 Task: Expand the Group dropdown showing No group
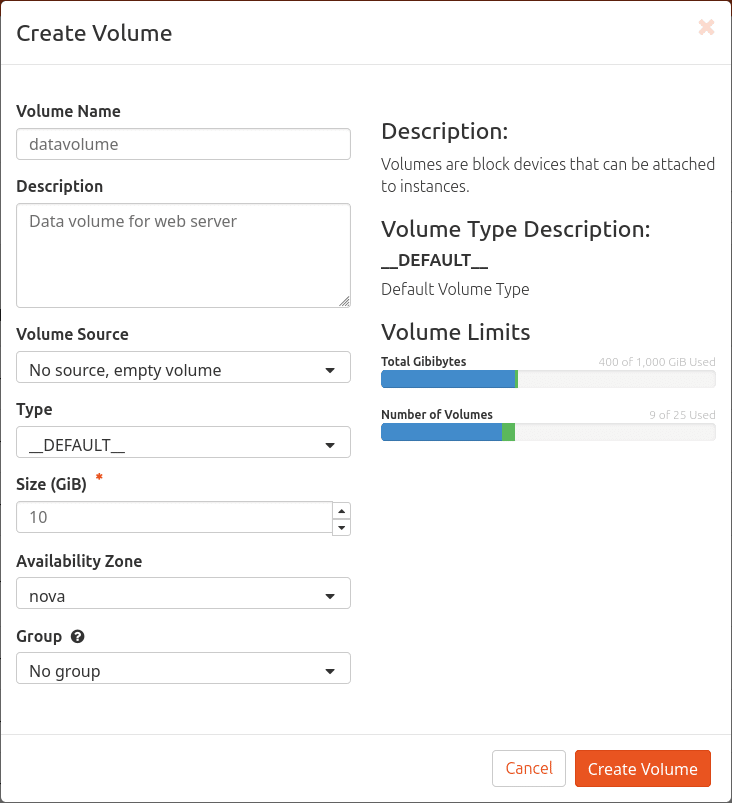183,671
